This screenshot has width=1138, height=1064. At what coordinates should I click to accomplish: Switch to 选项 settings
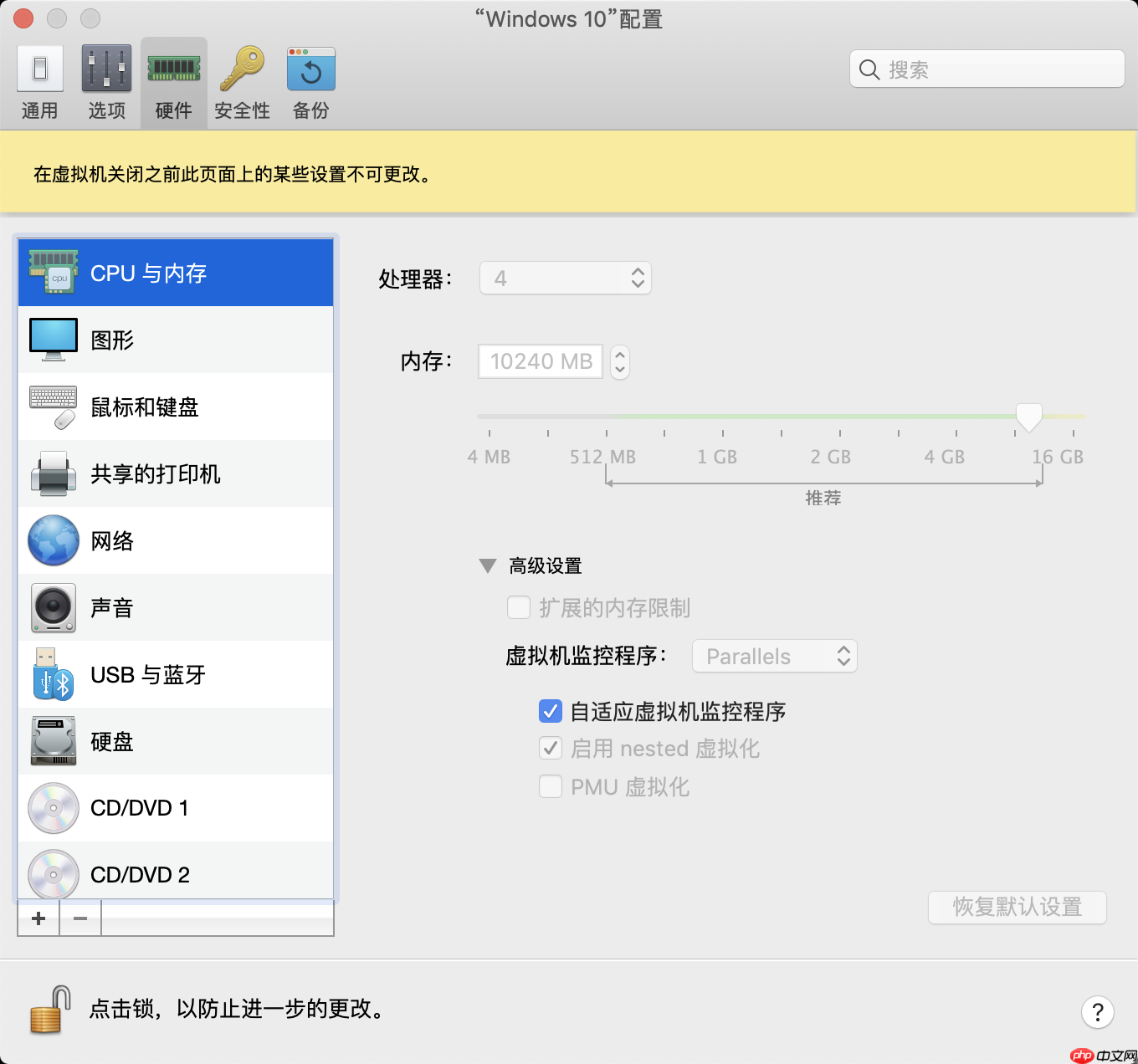(x=105, y=81)
